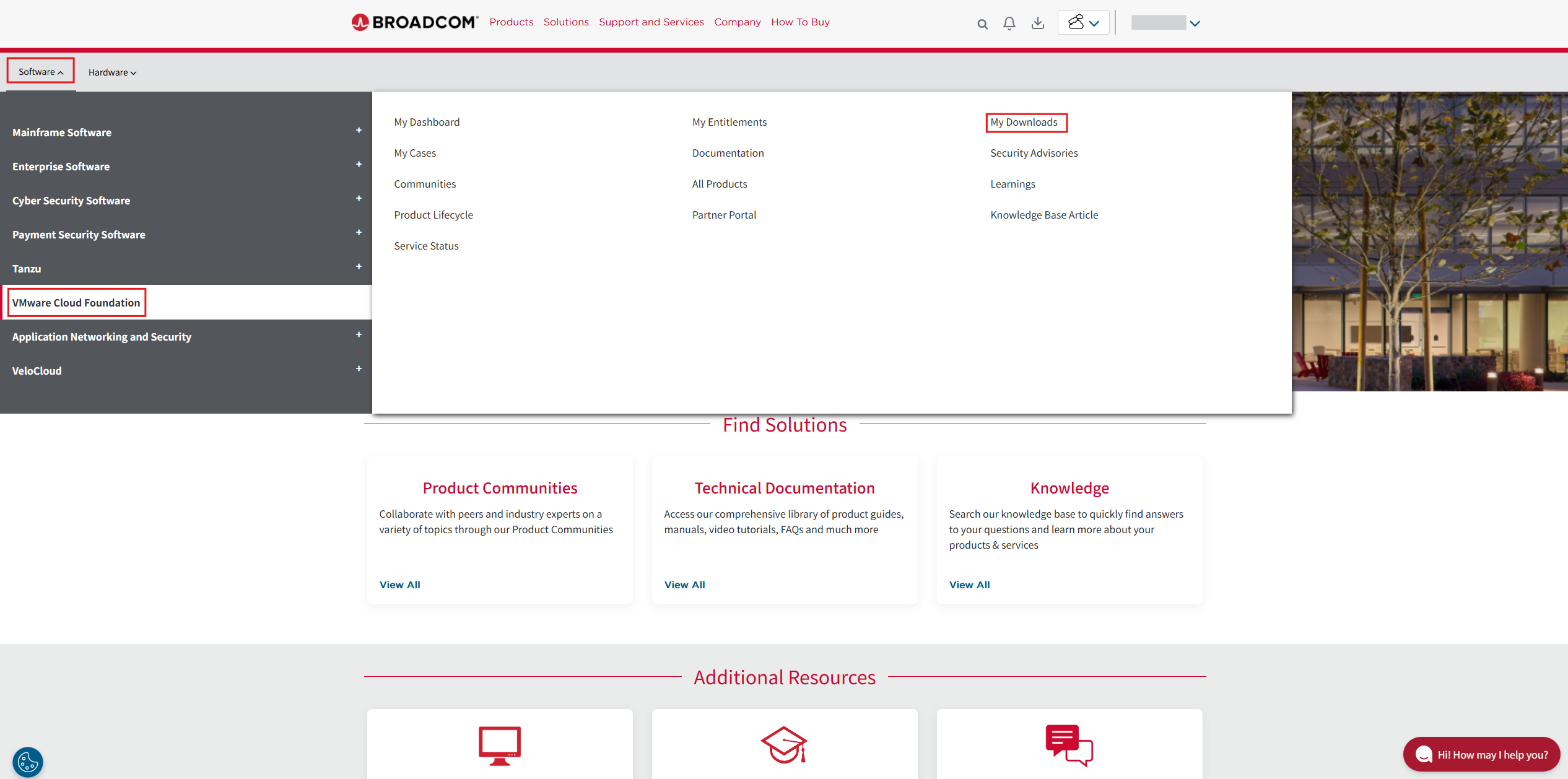Collapse the Software menu
This screenshot has height=779, width=1568.
[41, 72]
